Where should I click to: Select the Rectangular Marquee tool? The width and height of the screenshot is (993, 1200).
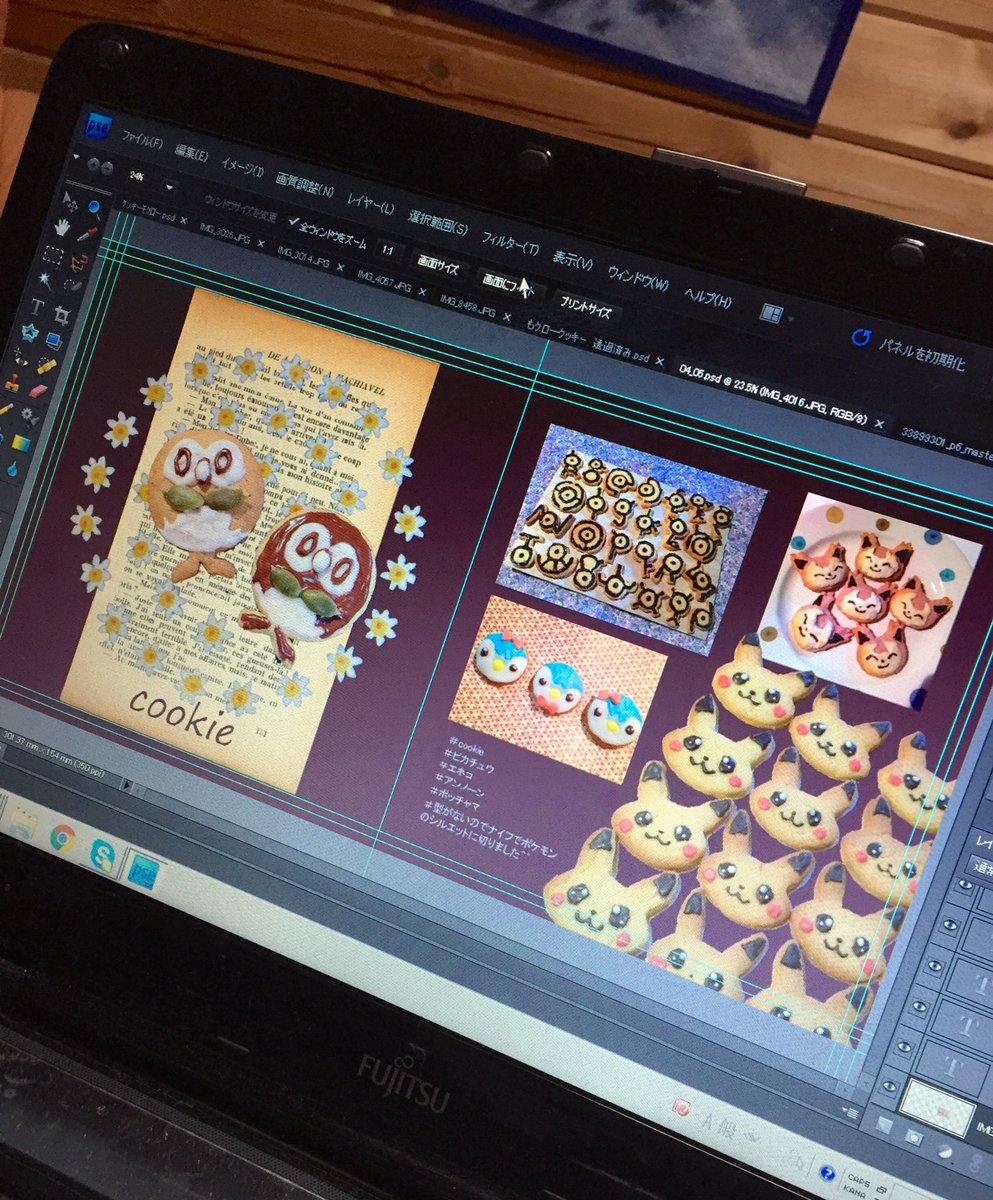[52, 255]
